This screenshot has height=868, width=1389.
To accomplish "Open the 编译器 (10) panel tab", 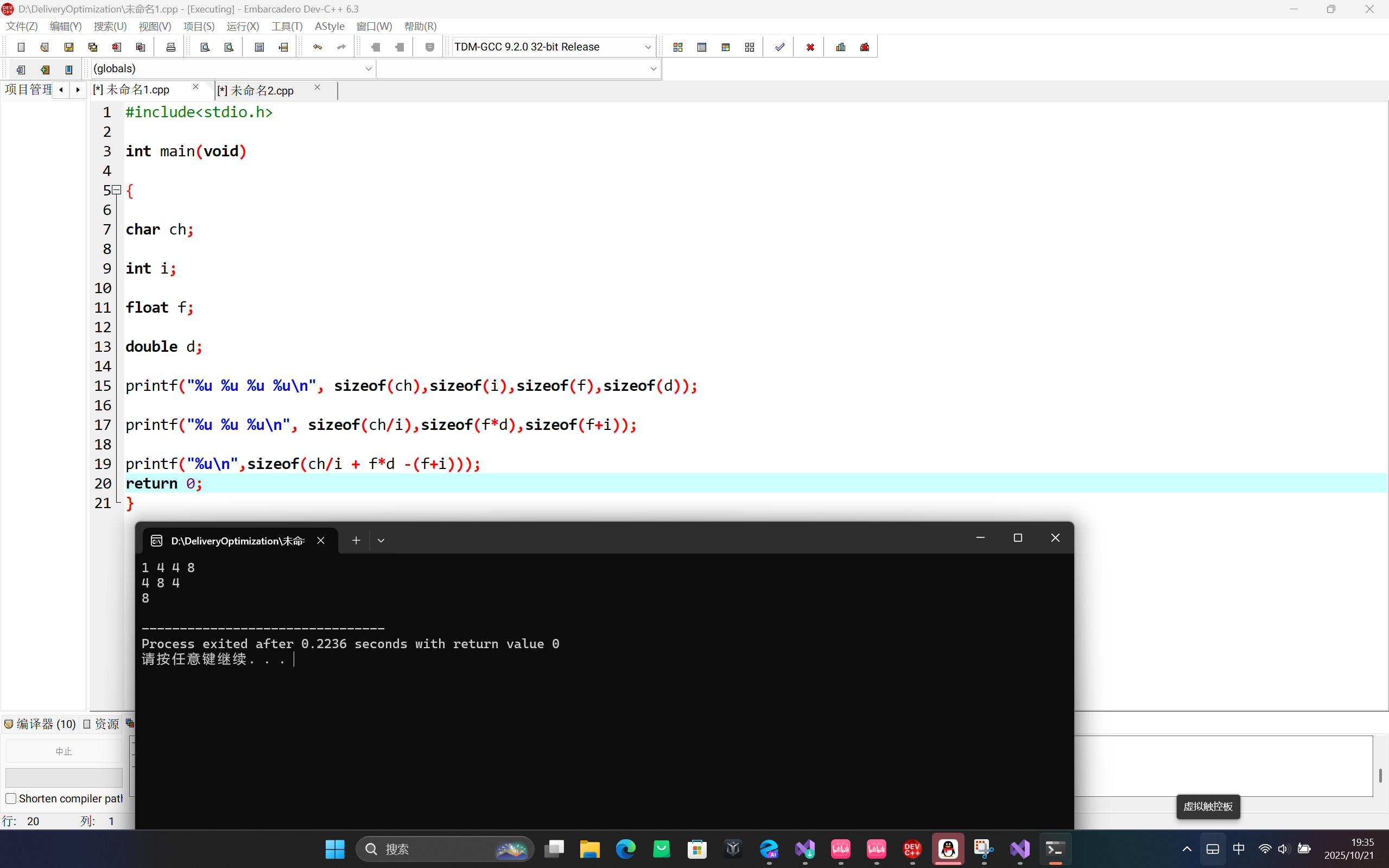I will tap(40, 724).
